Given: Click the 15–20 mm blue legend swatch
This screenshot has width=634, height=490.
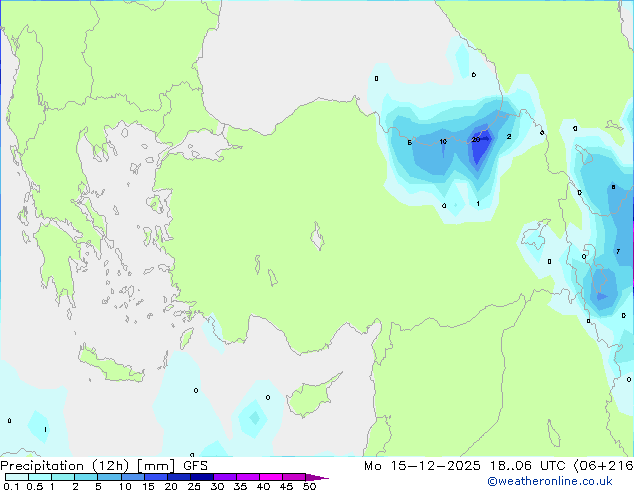Looking at the screenshot, I should [x=156, y=477].
